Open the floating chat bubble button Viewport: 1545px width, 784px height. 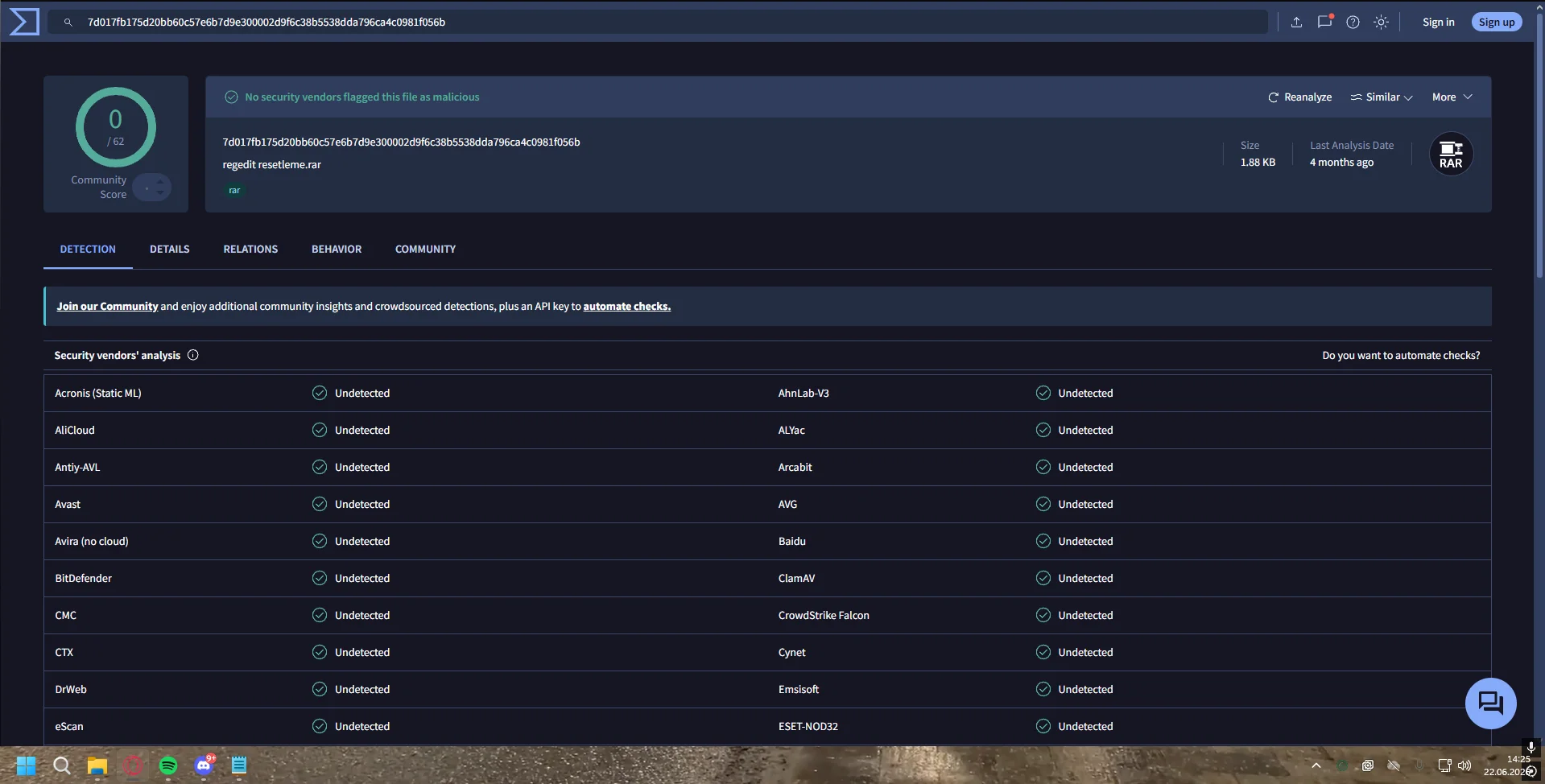coord(1490,704)
